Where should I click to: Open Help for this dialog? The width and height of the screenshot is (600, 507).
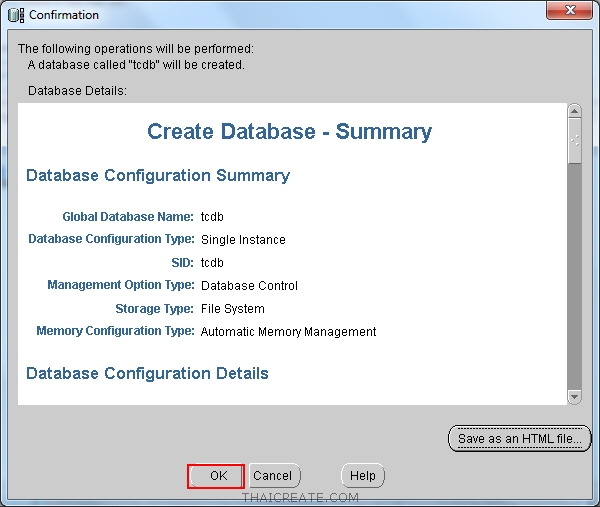[x=362, y=476]
